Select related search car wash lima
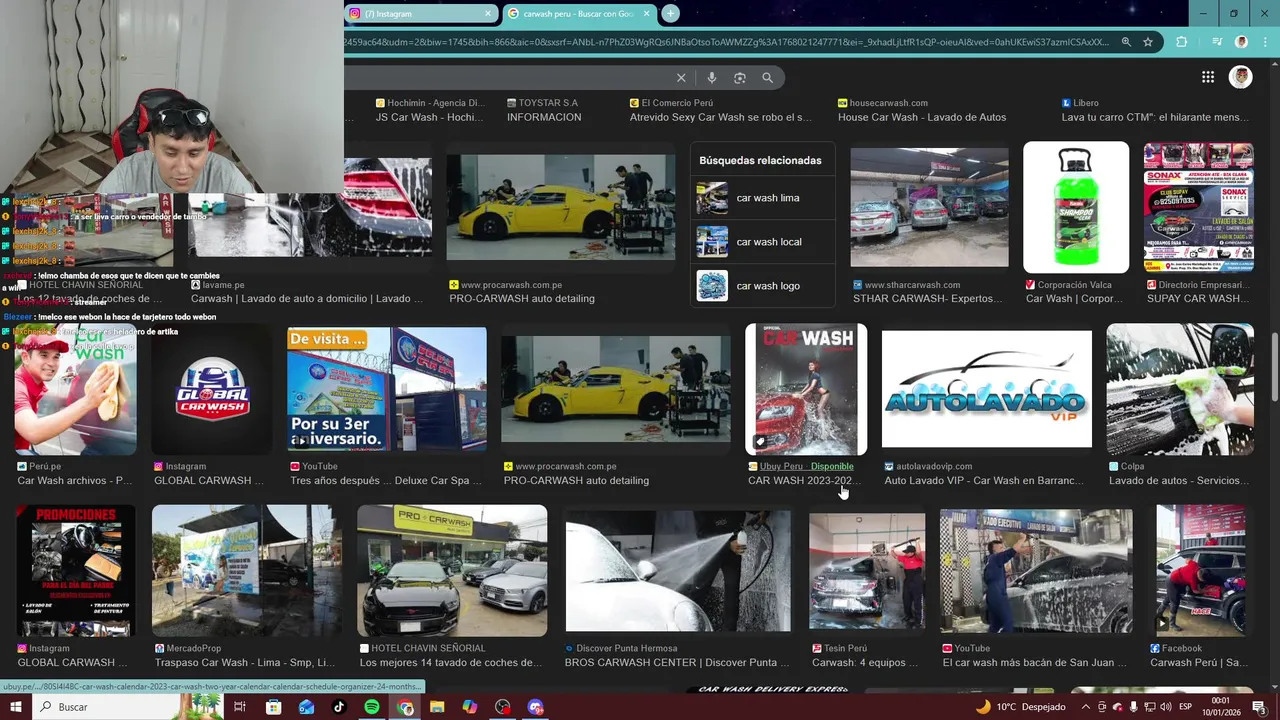The height and width of the screenshot is (720, 1280). click(762, 198)
